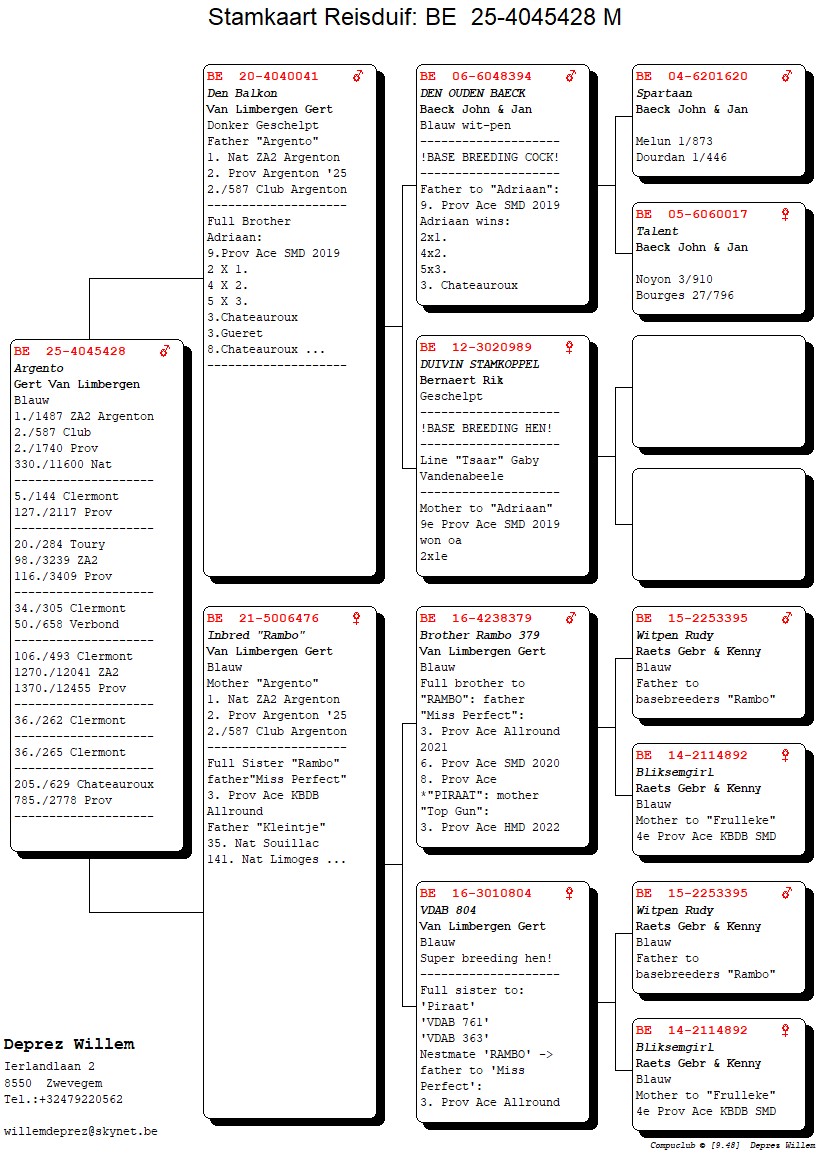Click female symbol on Inbred "Rambo" card

[357, 619]
